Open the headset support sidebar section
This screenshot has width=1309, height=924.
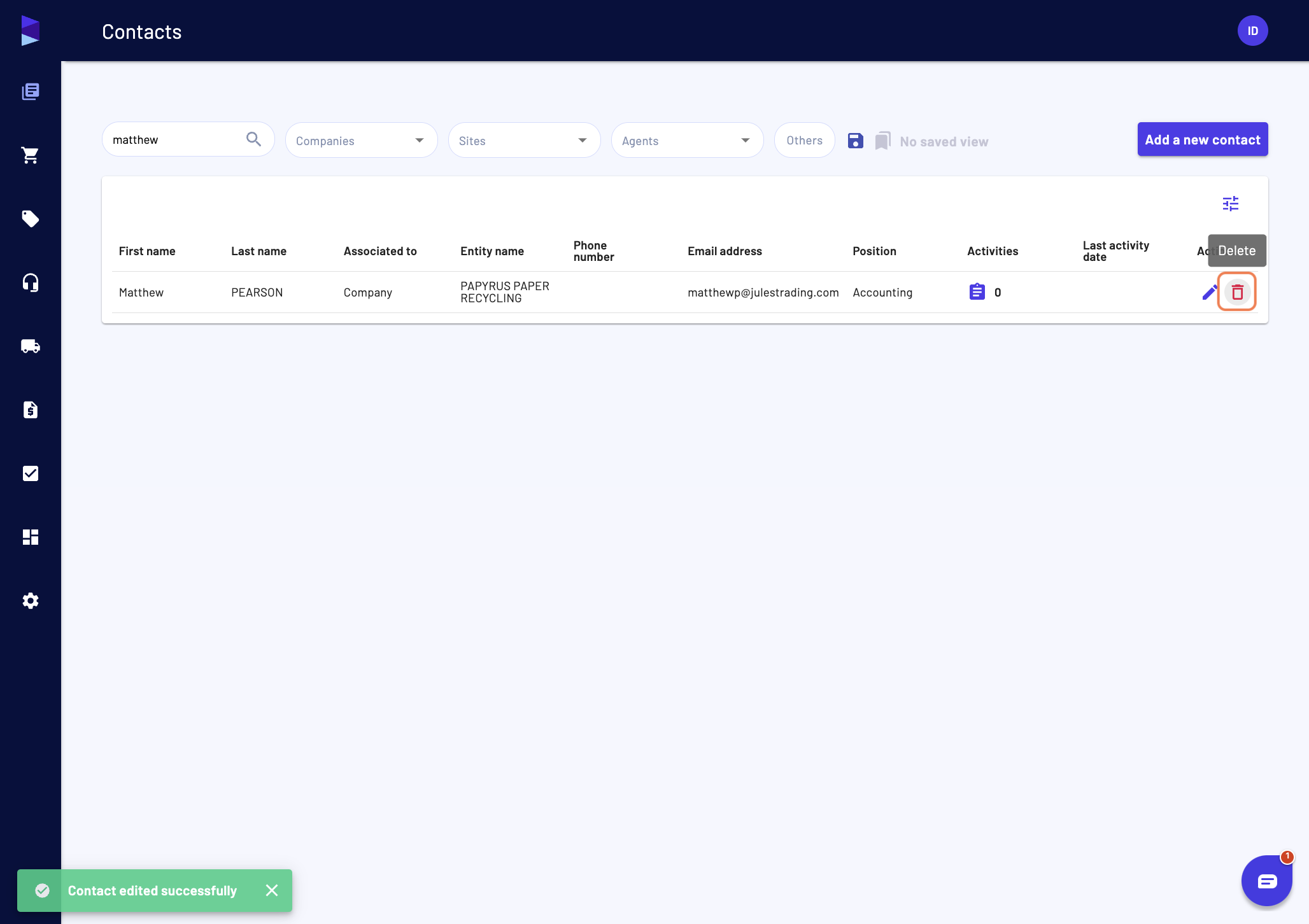coord(31,283)
